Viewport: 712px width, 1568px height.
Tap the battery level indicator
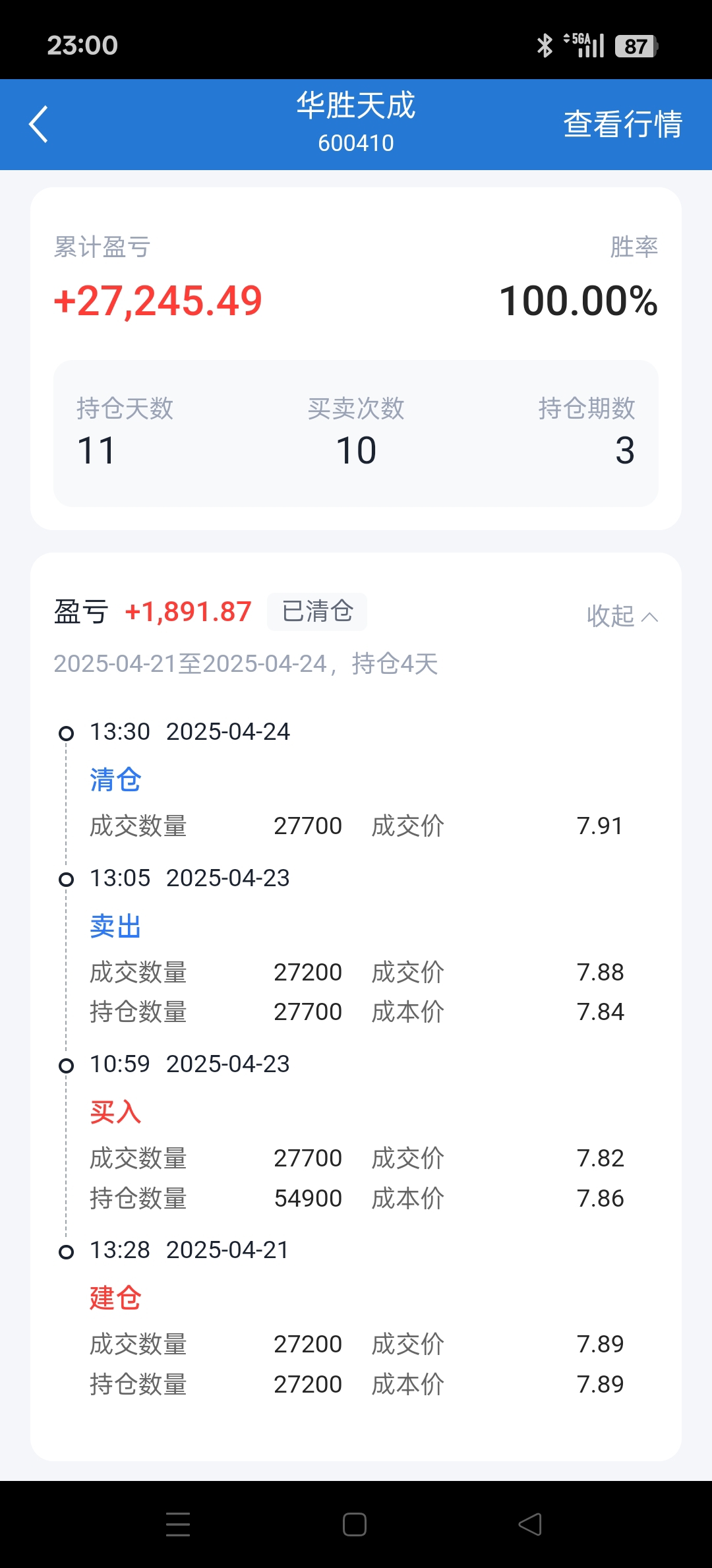(x=636, y=46)
